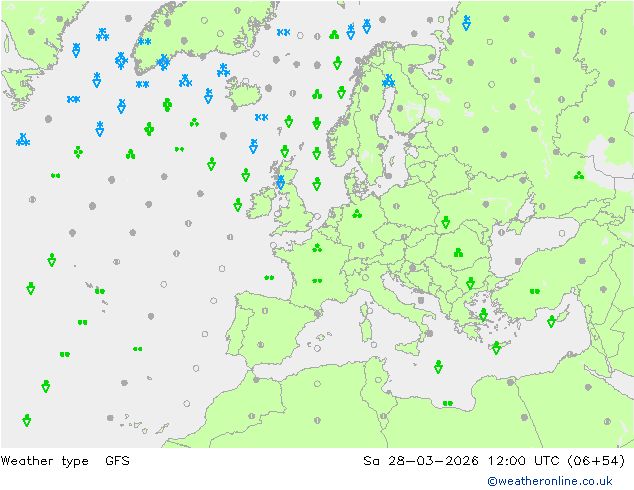Open the weatheronline.co.uk copyright link

[550, 481]
